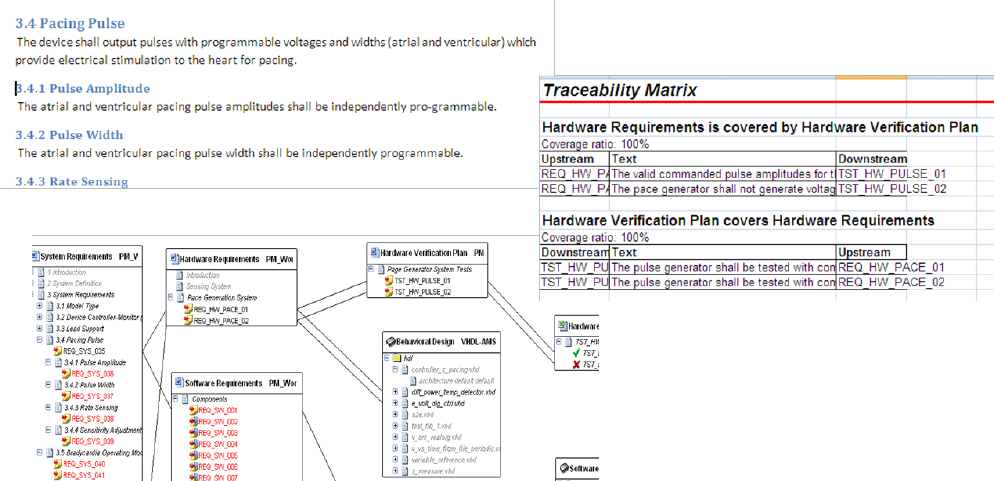
Task: Select REQ_SW_004 in Software Requirements
Action: coord(218,444)
